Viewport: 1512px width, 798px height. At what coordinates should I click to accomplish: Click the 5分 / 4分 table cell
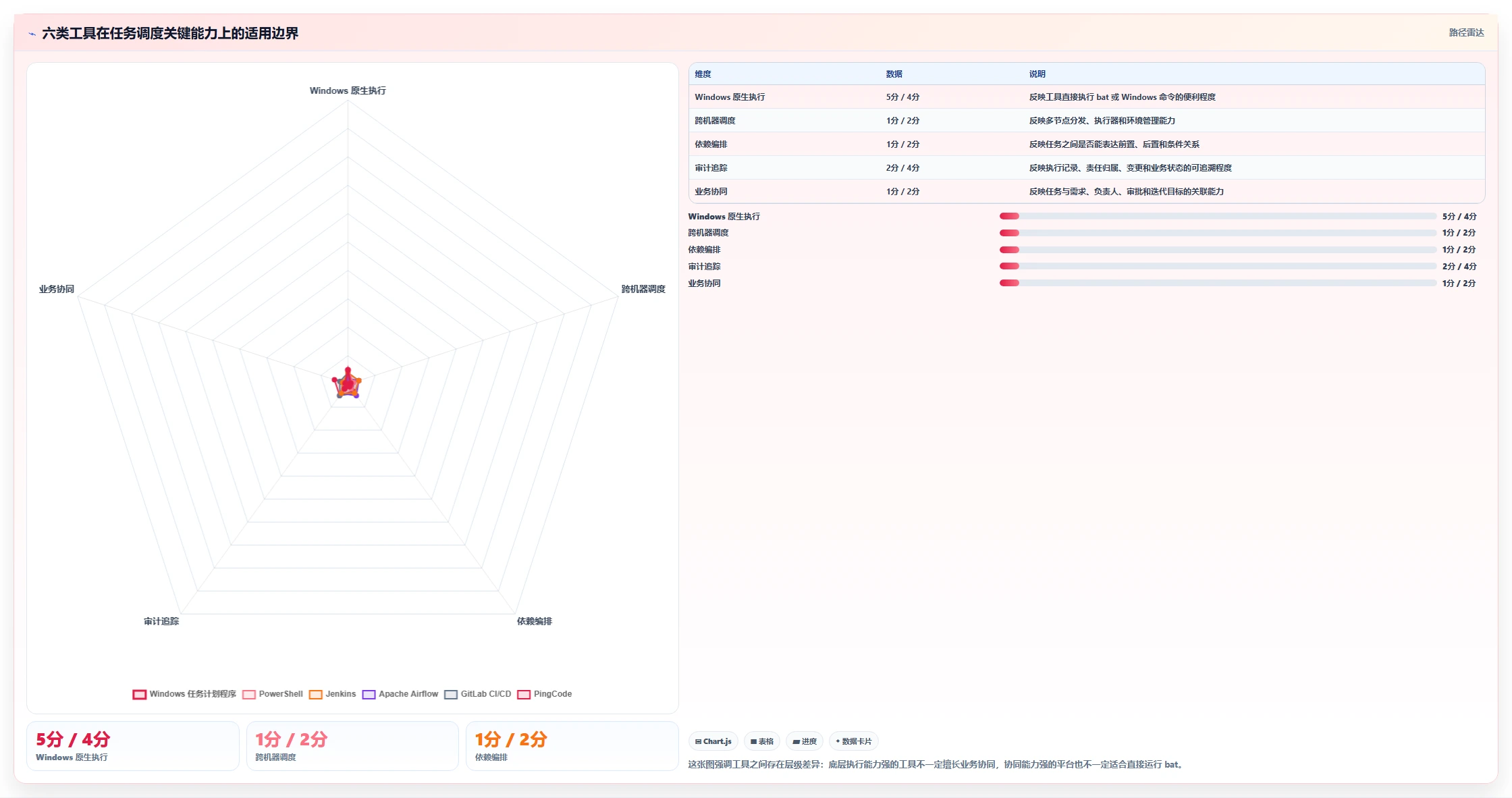click(x=902, y=97)
